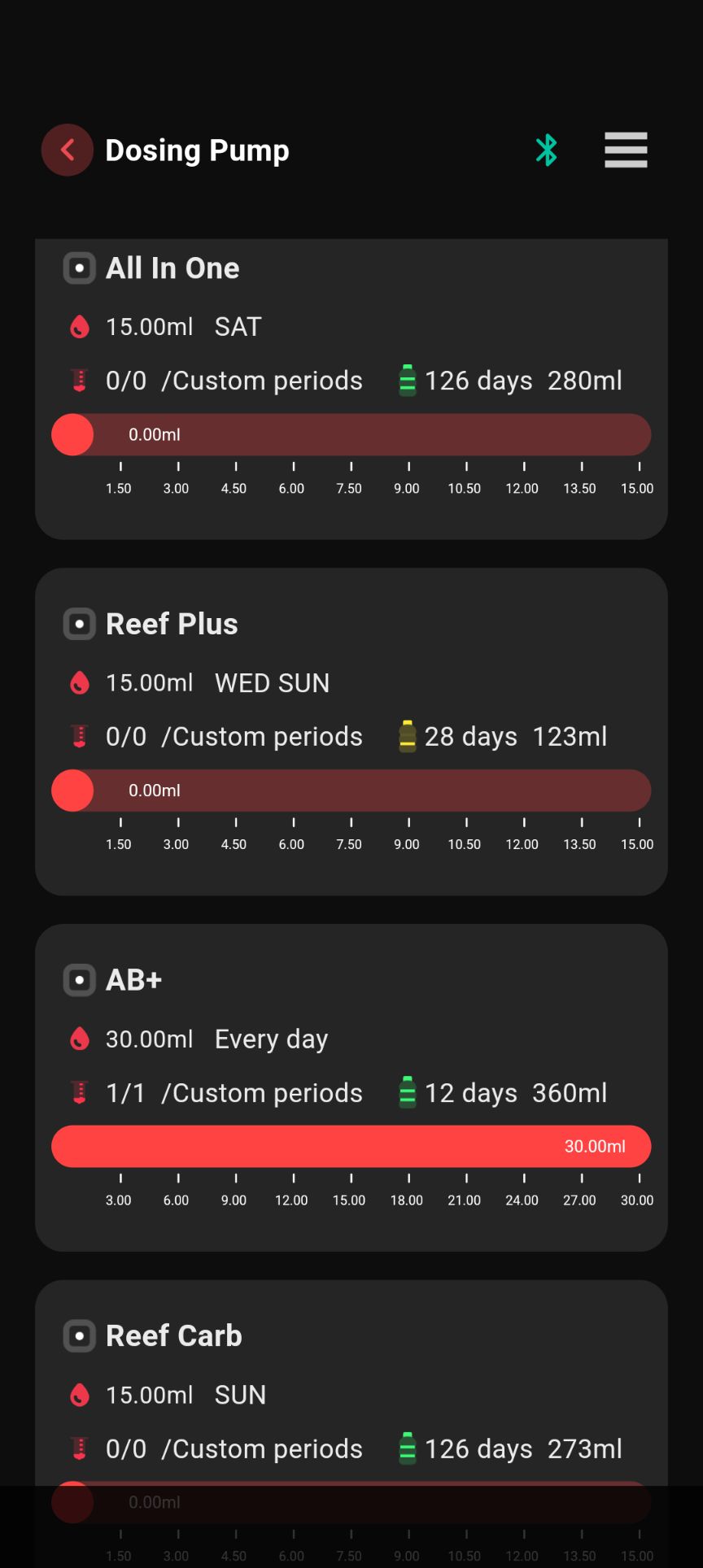Tap the green Bluetooth icon
This screenshot has height=1568, width=703.
click(546, 150)
